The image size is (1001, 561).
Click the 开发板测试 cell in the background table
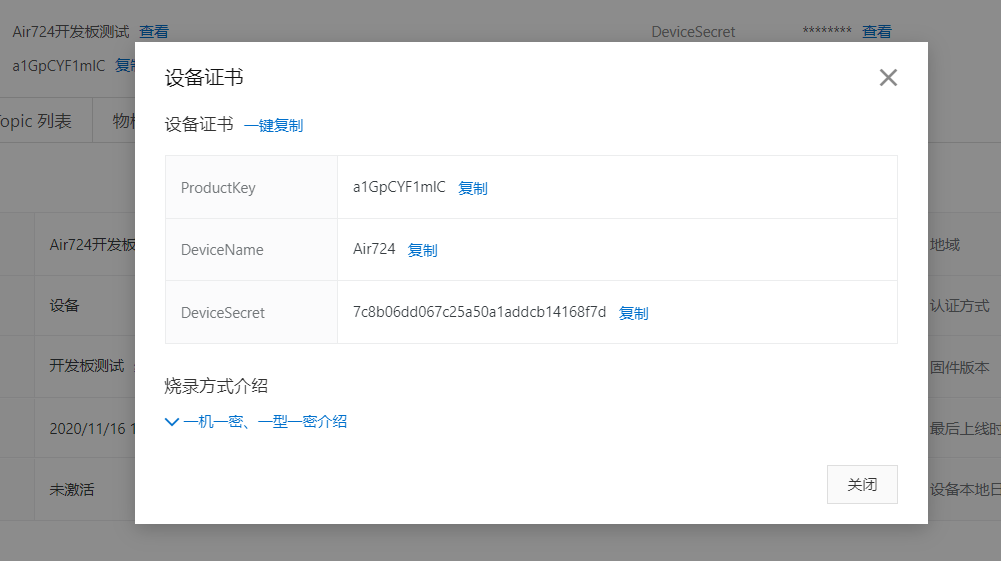87,366
